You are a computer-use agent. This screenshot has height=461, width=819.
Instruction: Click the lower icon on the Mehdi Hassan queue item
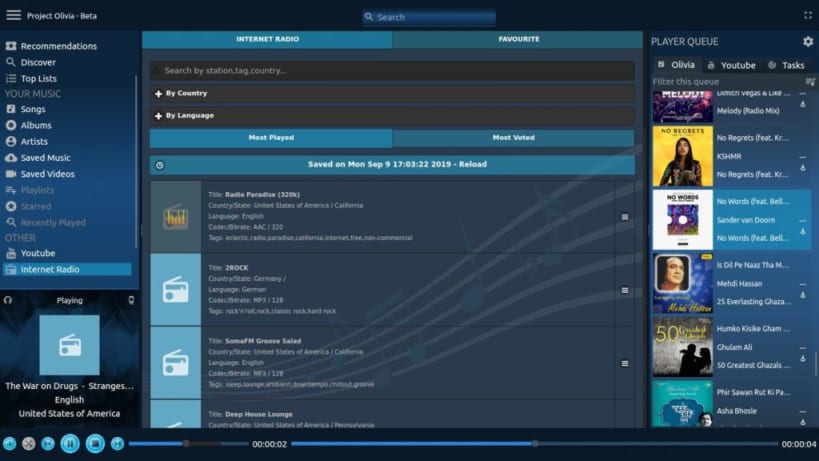click(803, 295)
